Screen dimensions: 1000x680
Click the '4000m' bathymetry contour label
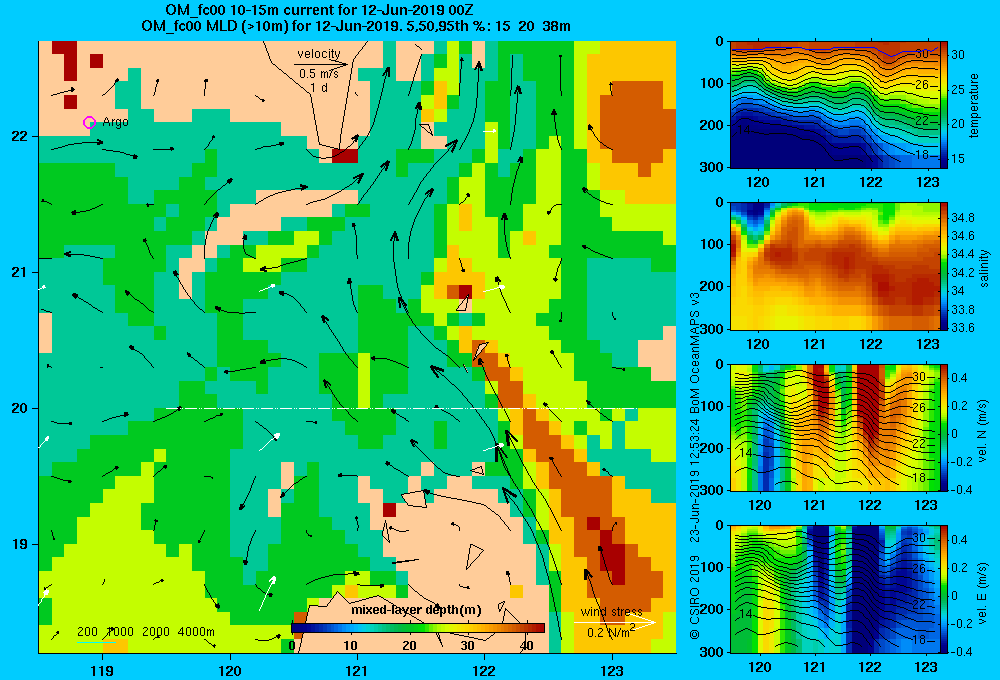195,632
